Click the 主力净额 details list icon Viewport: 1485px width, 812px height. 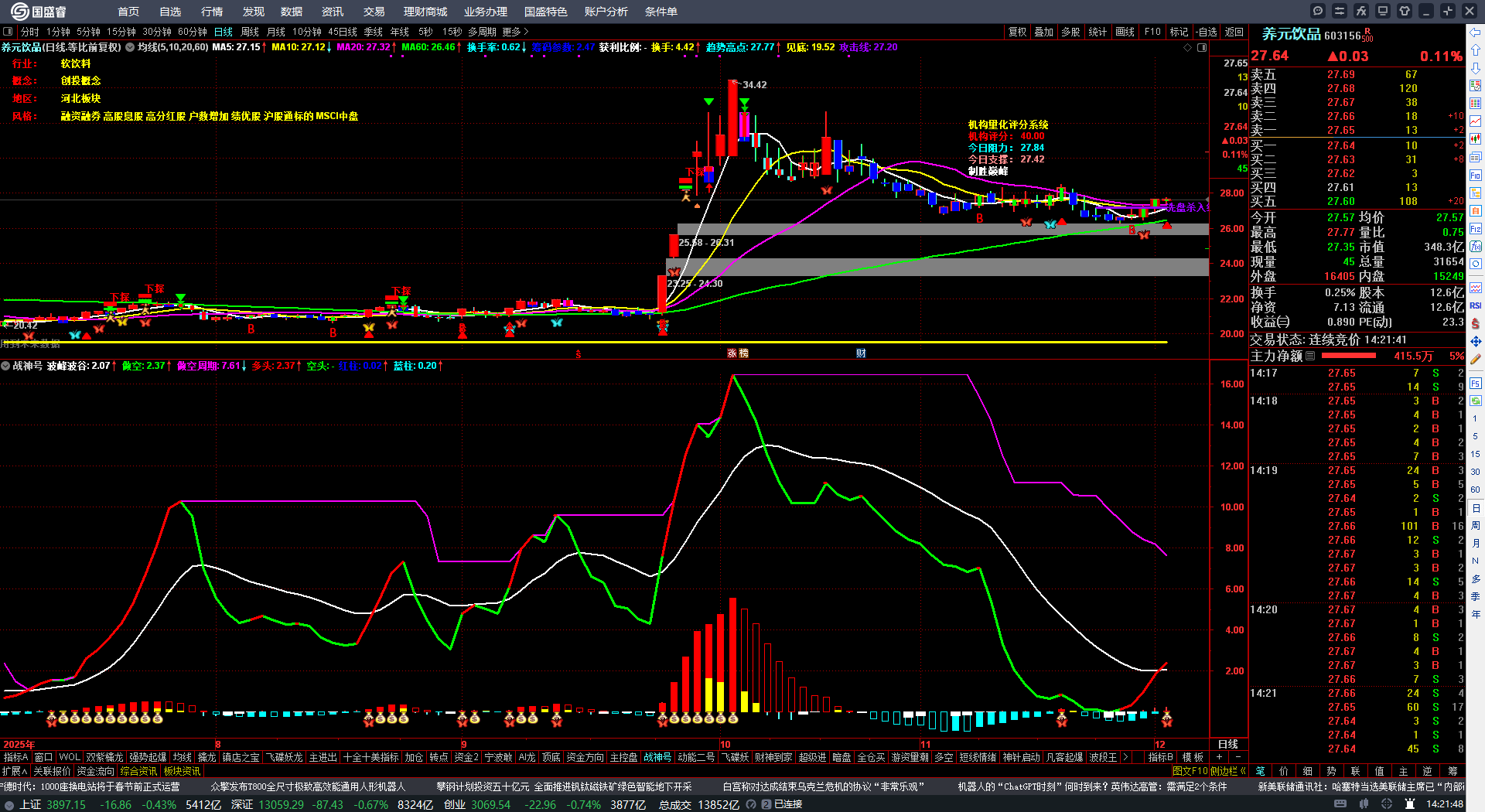pos(1310,356)
